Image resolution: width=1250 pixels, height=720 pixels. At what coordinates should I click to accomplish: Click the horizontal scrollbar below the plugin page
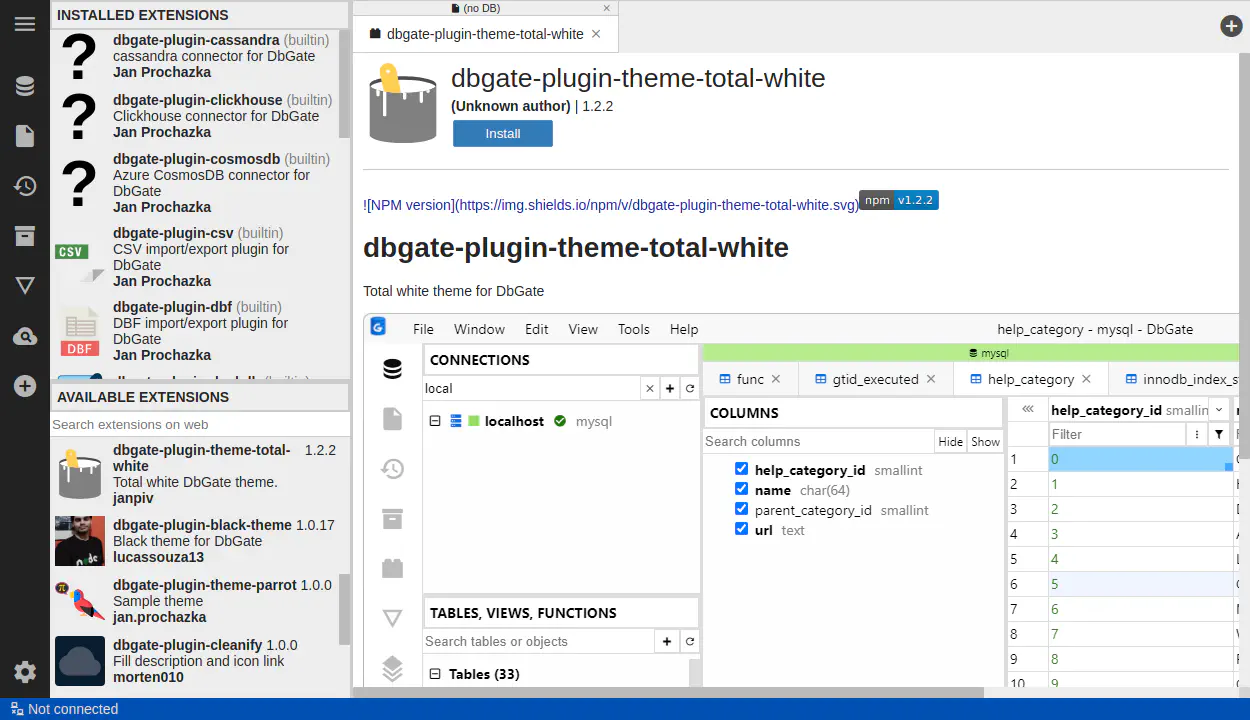click(x=670, y=692)
